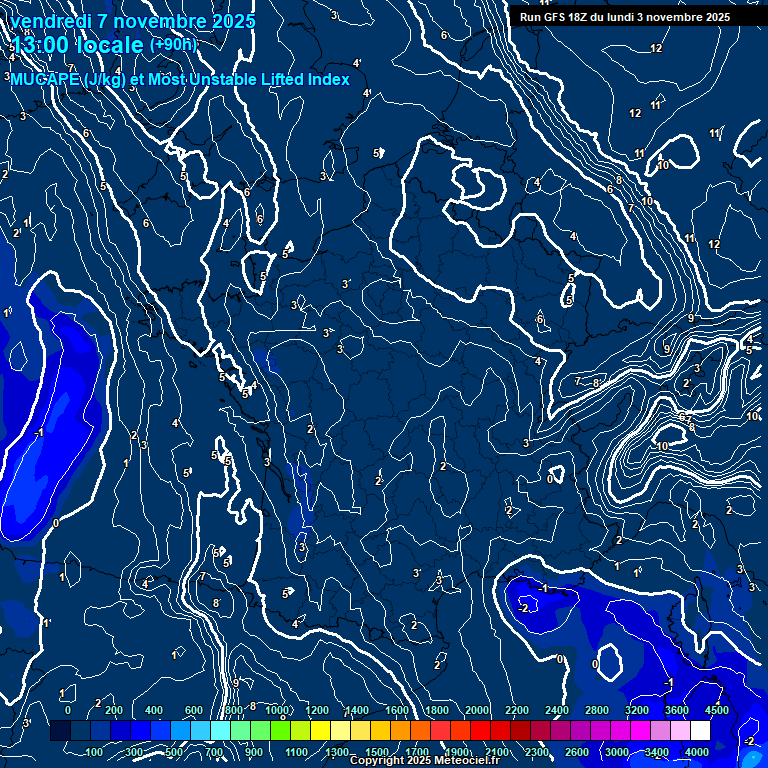Select orange swatch between 1600 and 1700
Image resolution: width=768 pixels, height=768 pixels.
pos(400,730)
